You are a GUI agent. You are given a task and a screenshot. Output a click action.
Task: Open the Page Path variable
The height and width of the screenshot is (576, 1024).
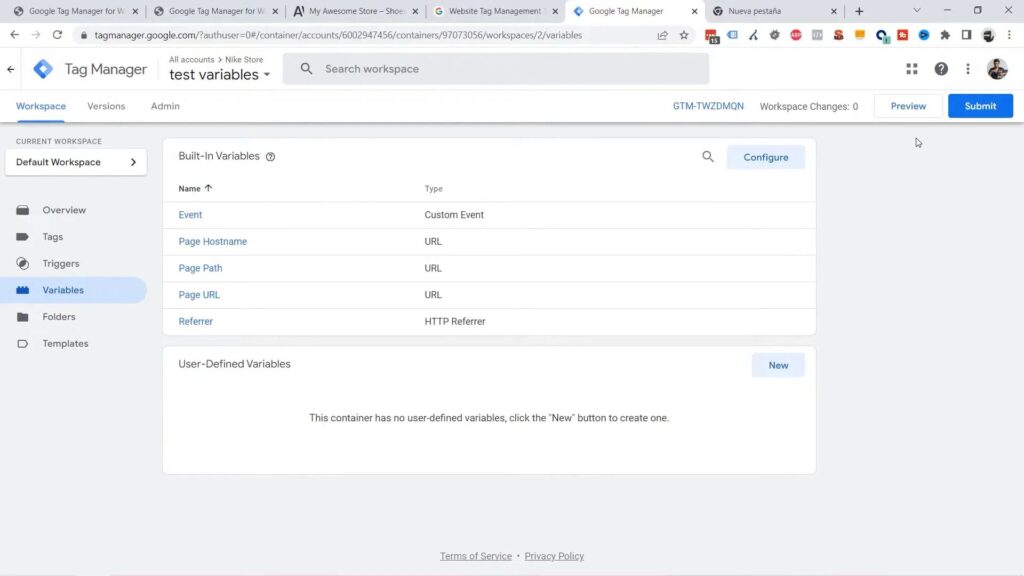pyautogui.click(x=200, y=268)
